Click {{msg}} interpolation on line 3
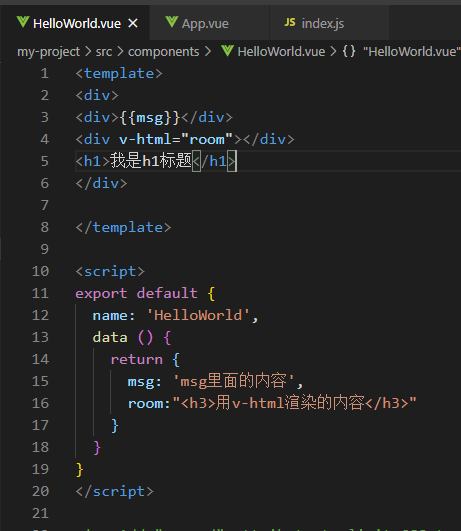The image size is (461, 531). click(150, 118)
